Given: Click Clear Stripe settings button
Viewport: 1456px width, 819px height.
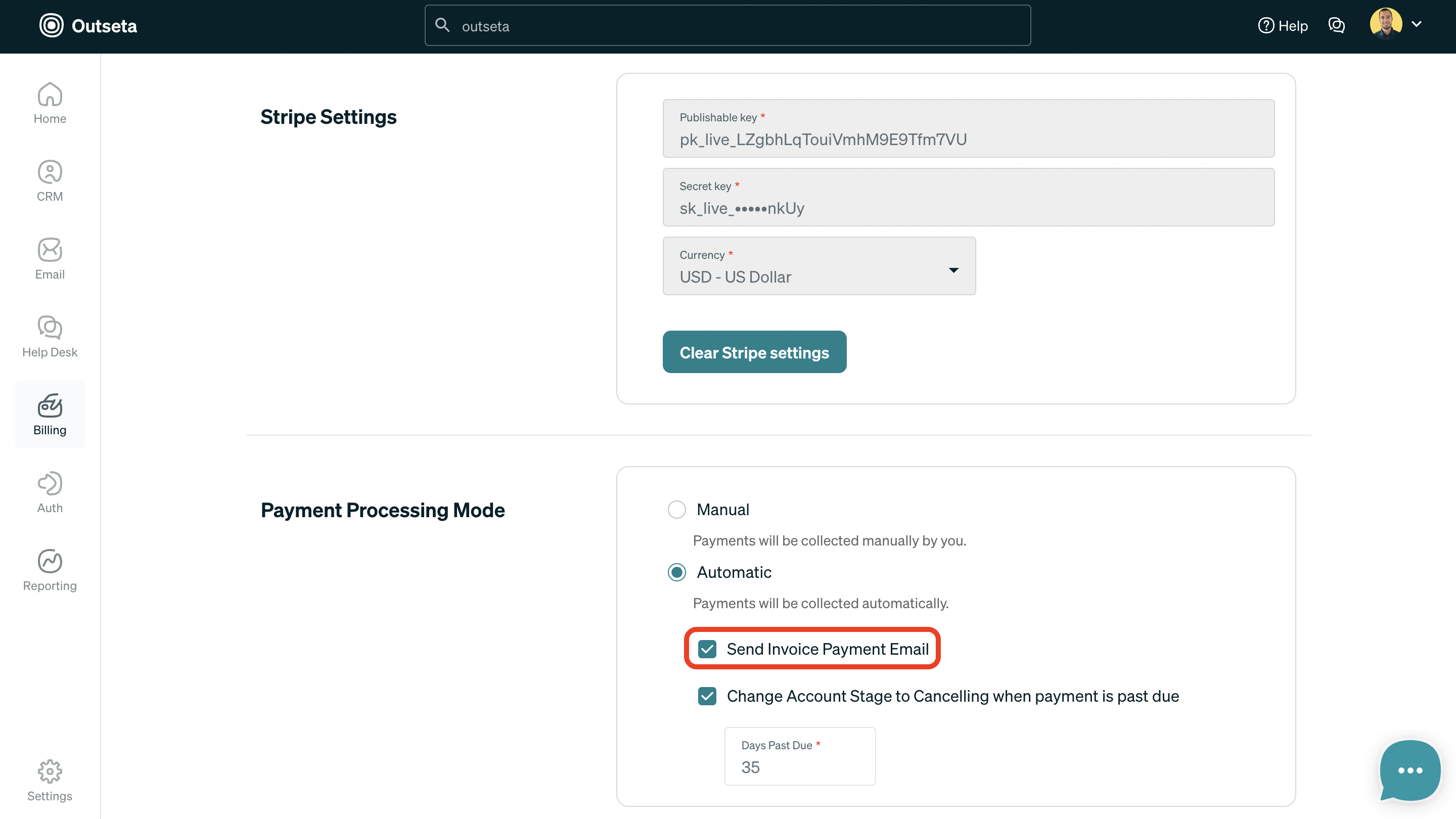Looking at the screenshot, I should (x=754, y=352).
